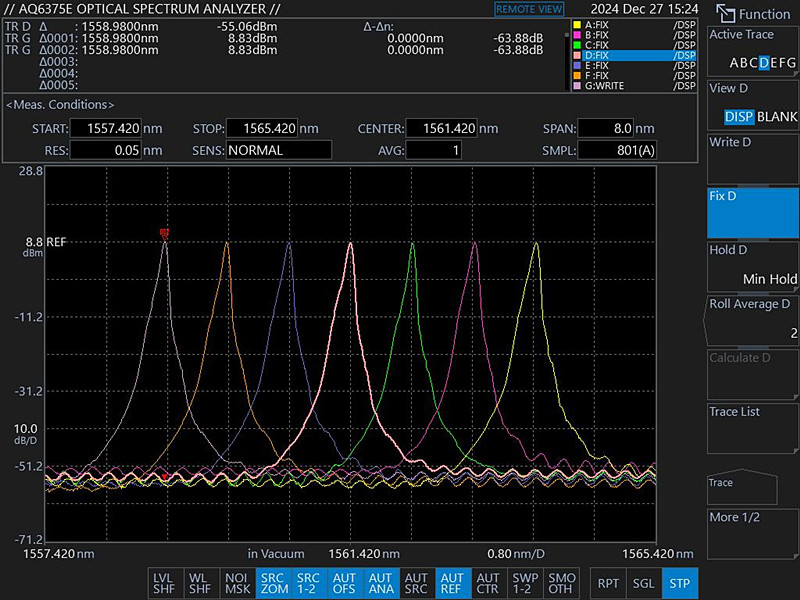
Task: Toggle SMO OTH indicator
Action: tap(561, 583)
